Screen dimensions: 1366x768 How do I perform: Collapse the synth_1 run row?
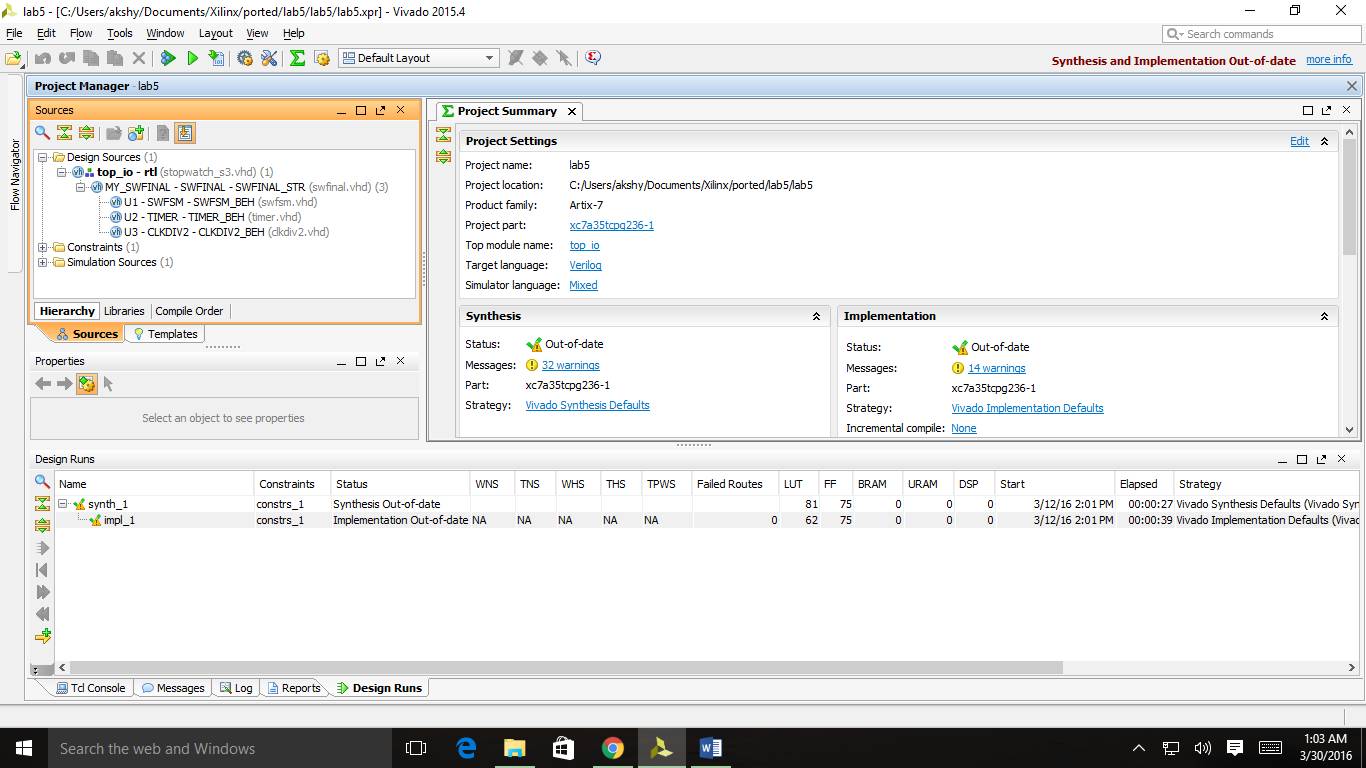tap(63, 504)
